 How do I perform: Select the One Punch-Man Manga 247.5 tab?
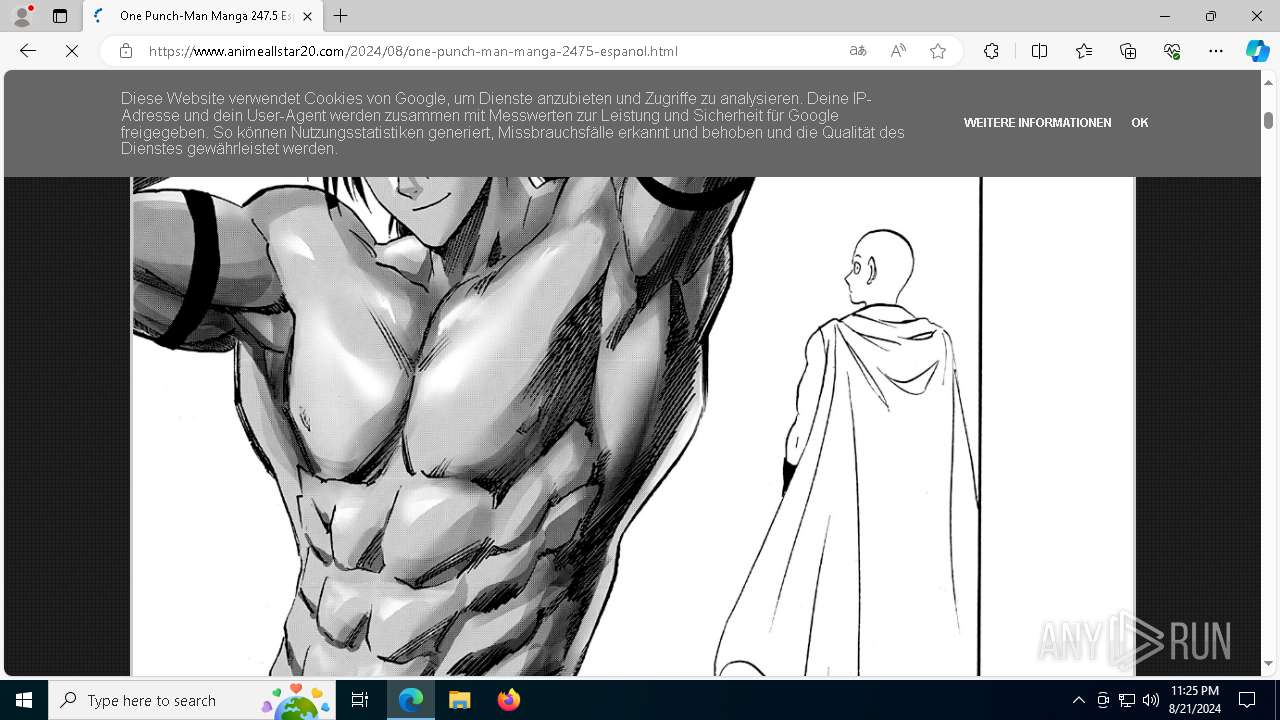click(x=202, y=16)
